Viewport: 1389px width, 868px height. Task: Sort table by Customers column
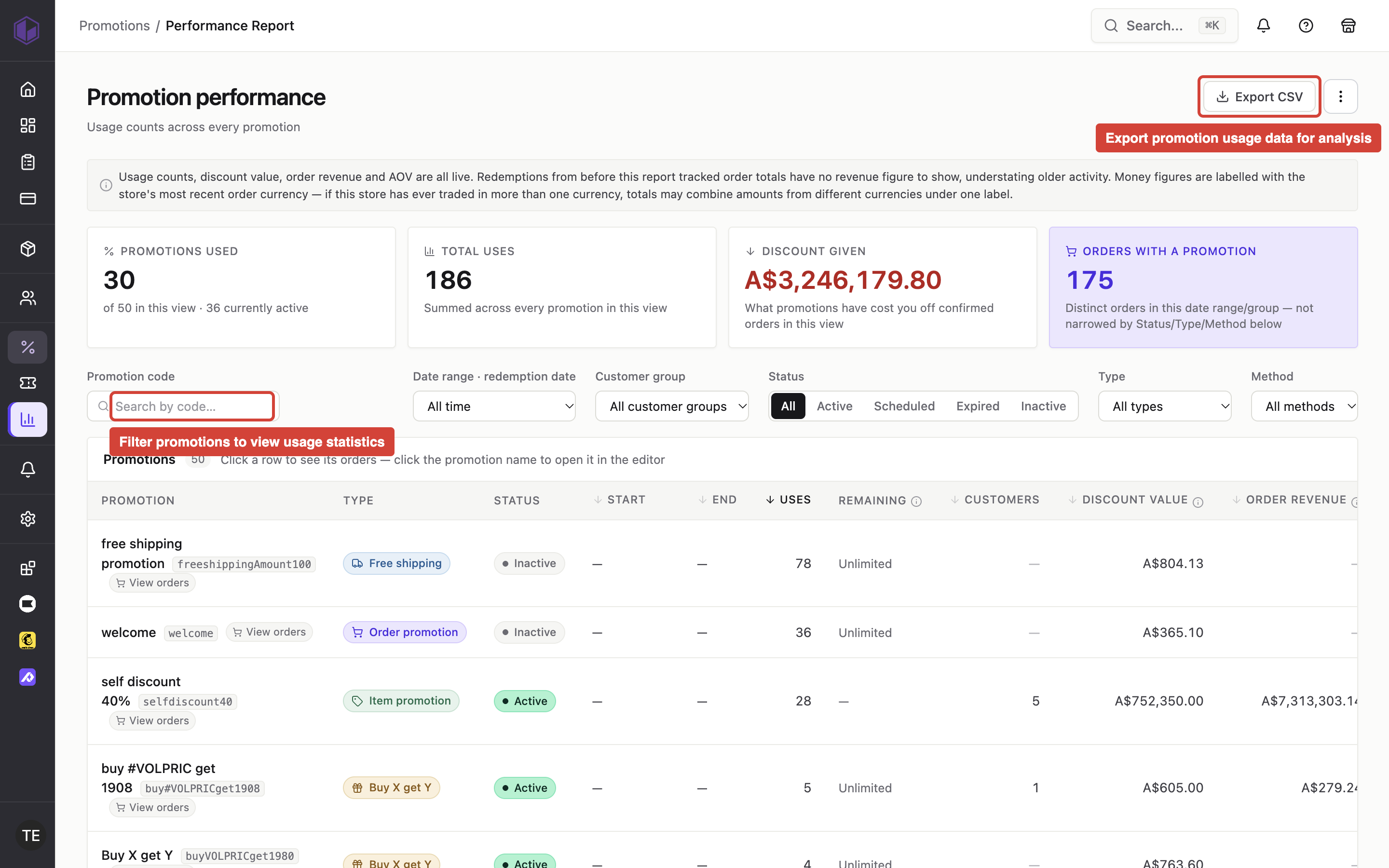[x=994, y=500]
